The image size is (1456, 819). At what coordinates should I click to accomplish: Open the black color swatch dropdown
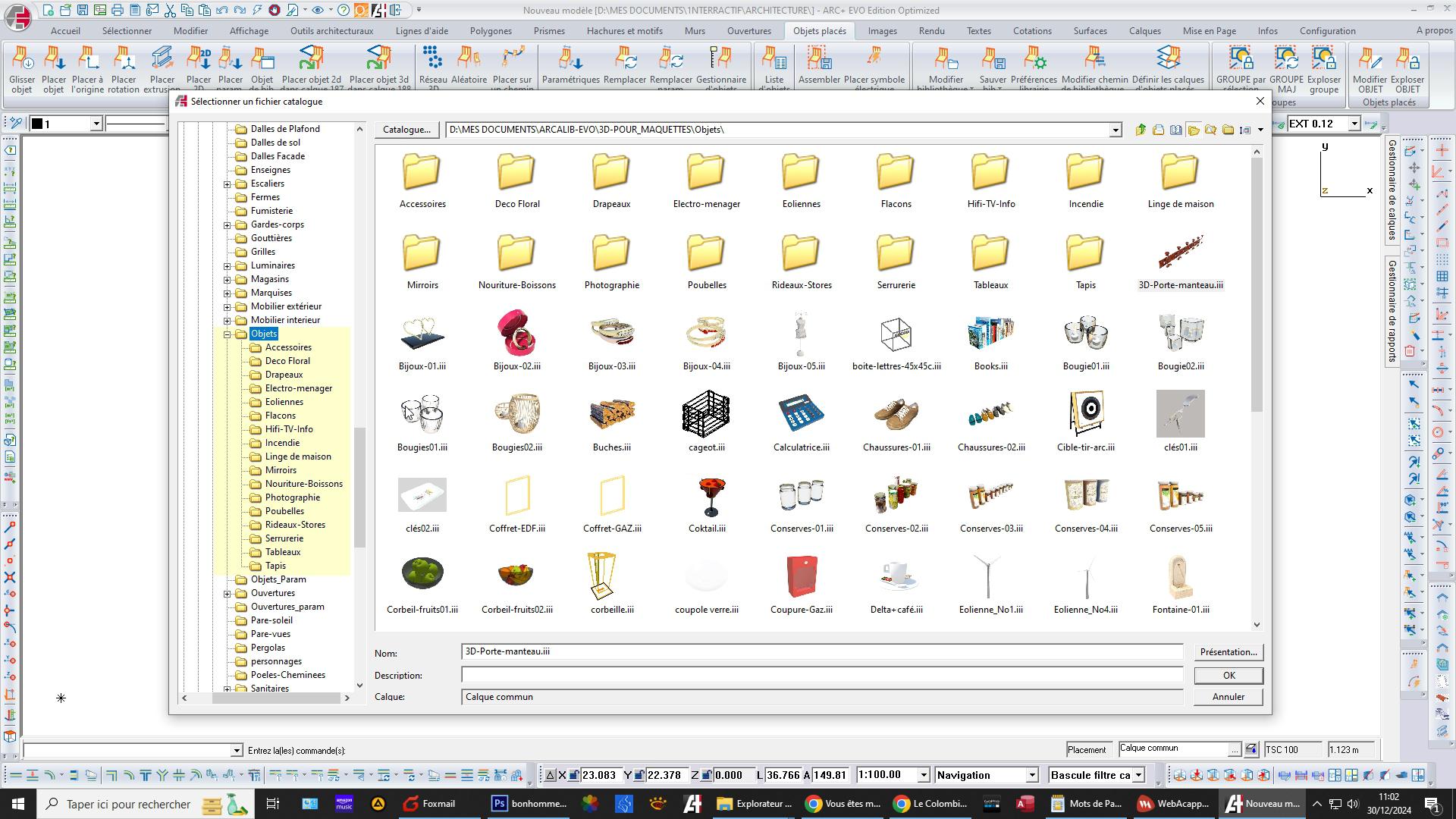point(96,124)
